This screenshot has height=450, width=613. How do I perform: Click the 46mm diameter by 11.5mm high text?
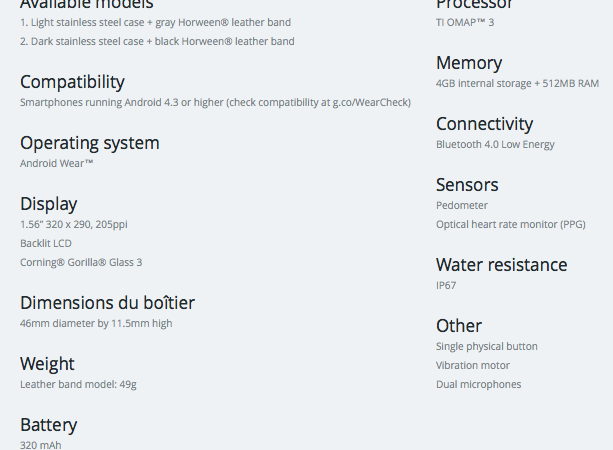click(96, 323)
